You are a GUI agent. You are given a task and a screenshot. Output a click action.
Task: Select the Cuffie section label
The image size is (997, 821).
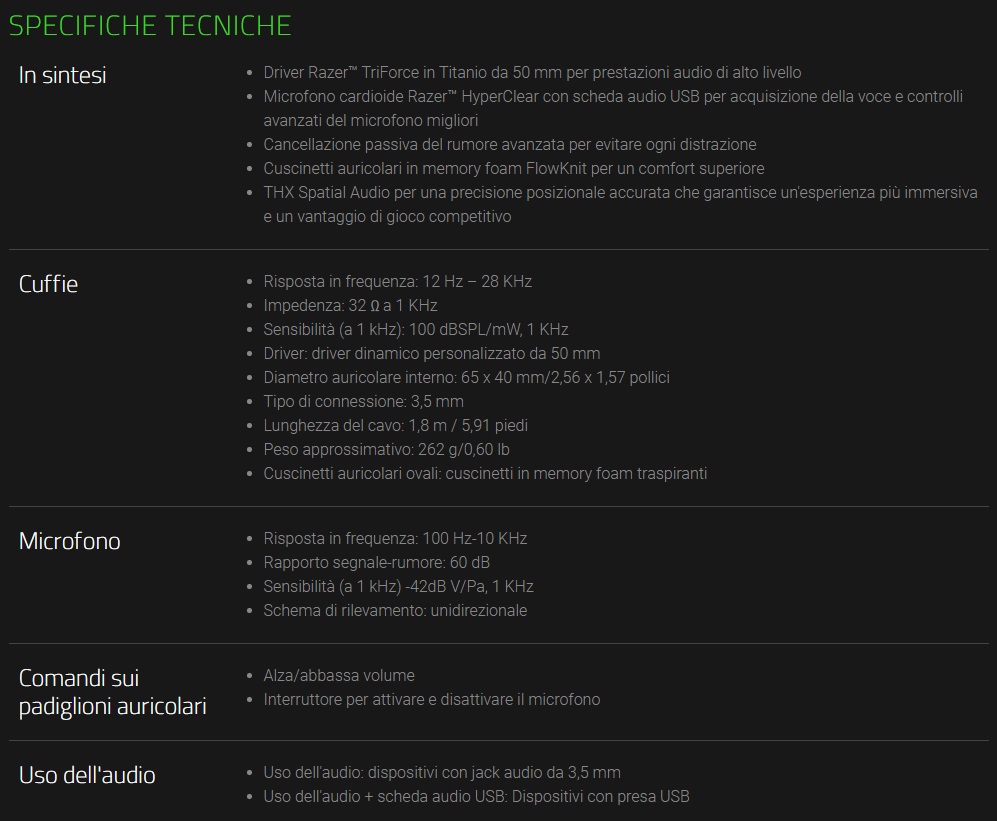(48, 284)
